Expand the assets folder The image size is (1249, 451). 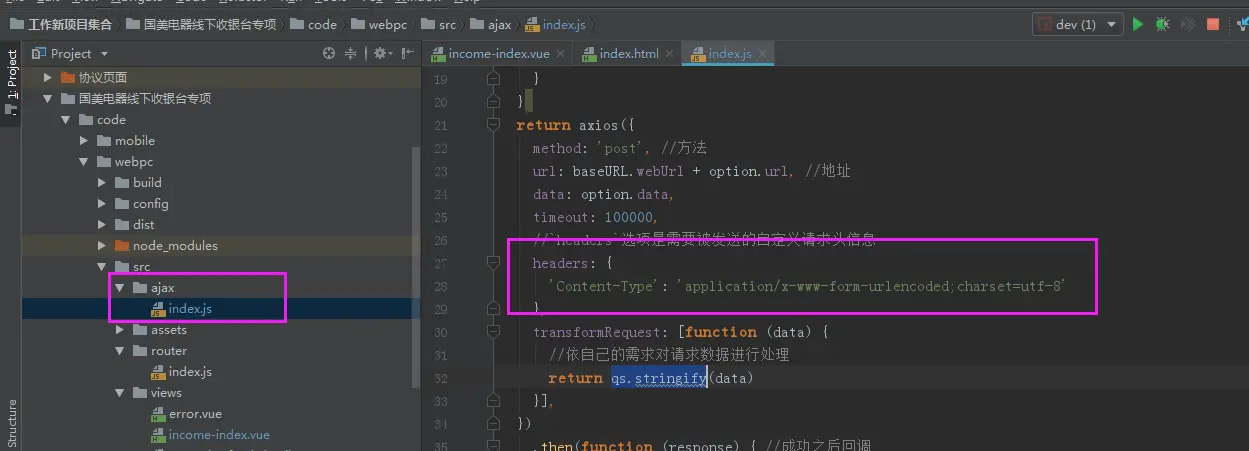click(x=120, y=329)
